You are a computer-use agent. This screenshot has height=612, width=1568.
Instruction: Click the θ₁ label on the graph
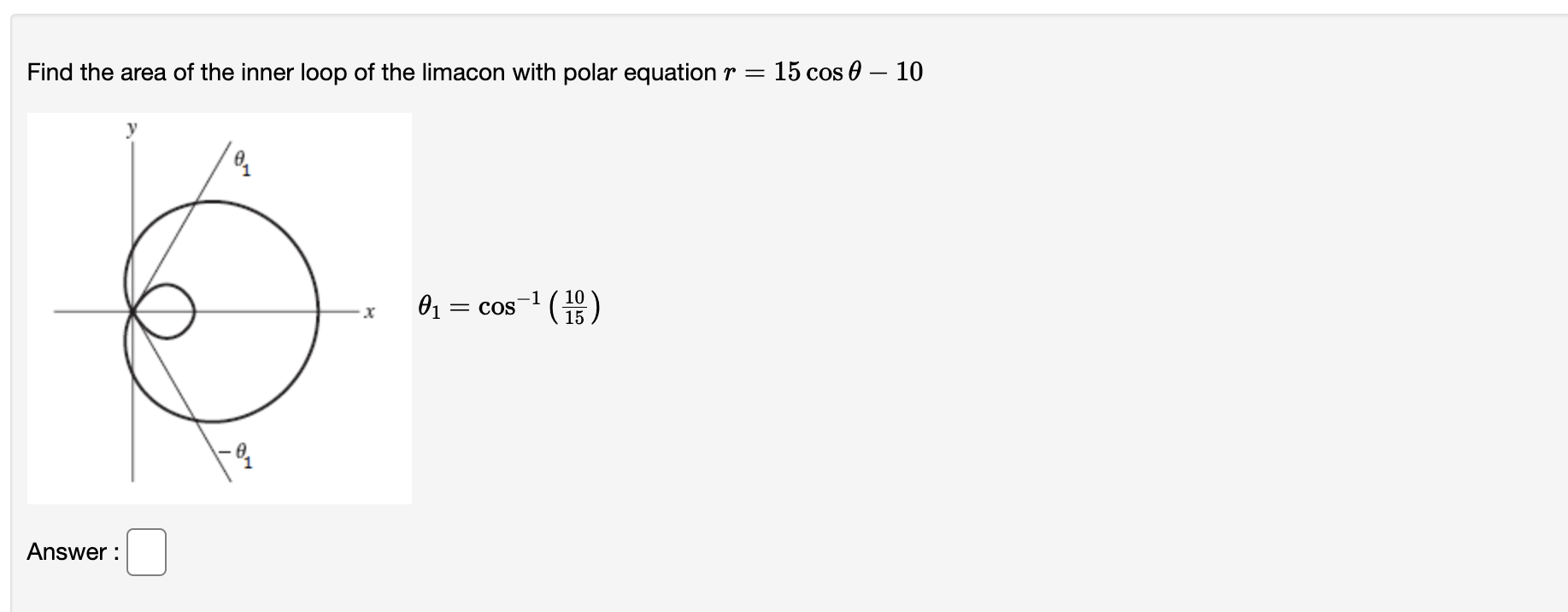[x=241, y=161]
